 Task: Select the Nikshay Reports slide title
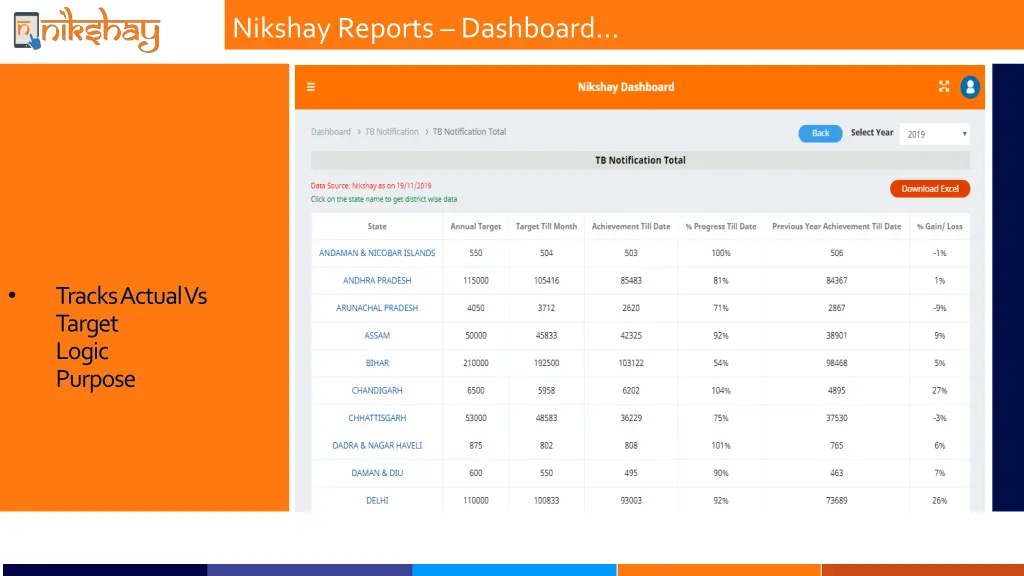(426, 28)
